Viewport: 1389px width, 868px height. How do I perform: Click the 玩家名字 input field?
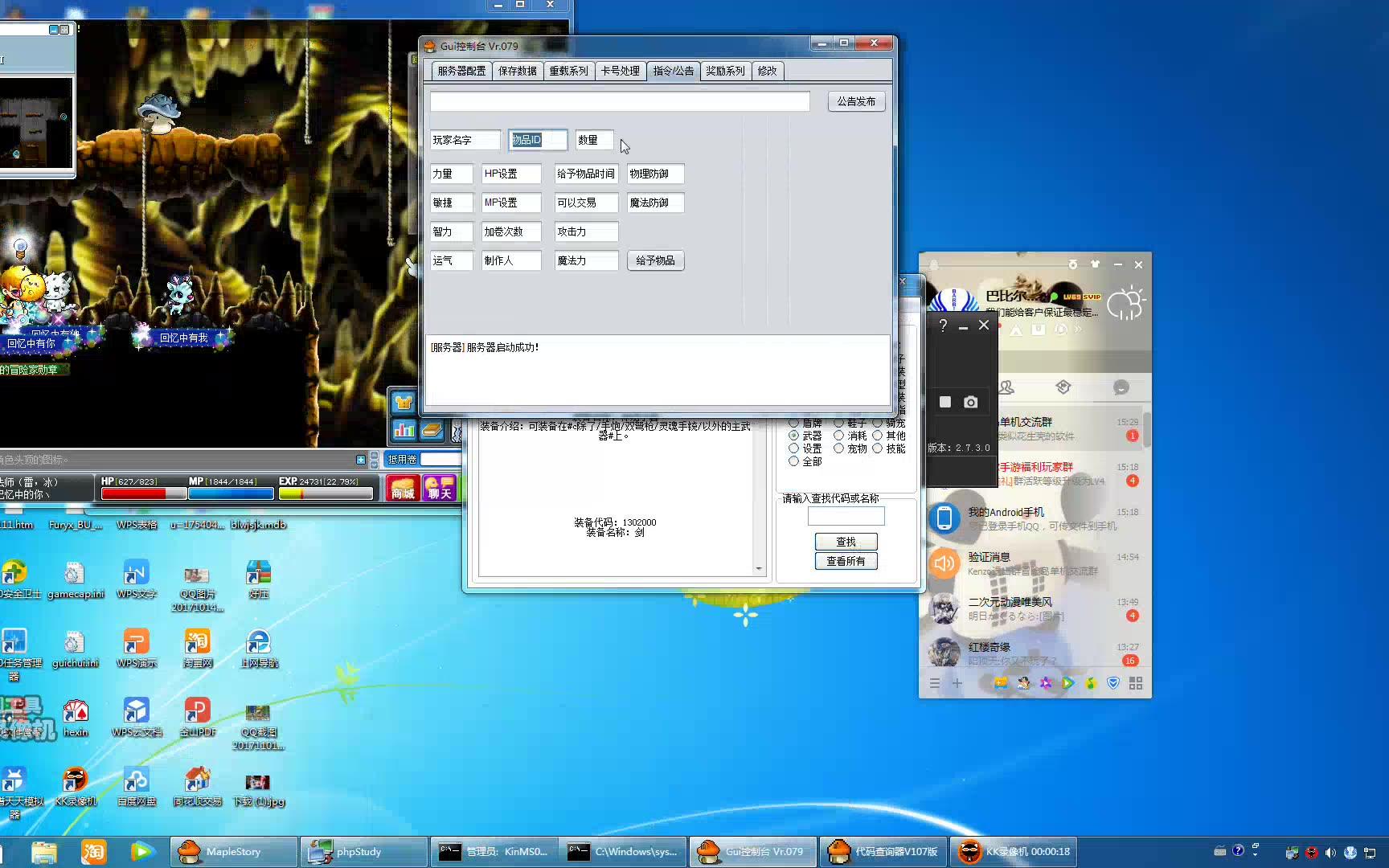tap(465, 140)
